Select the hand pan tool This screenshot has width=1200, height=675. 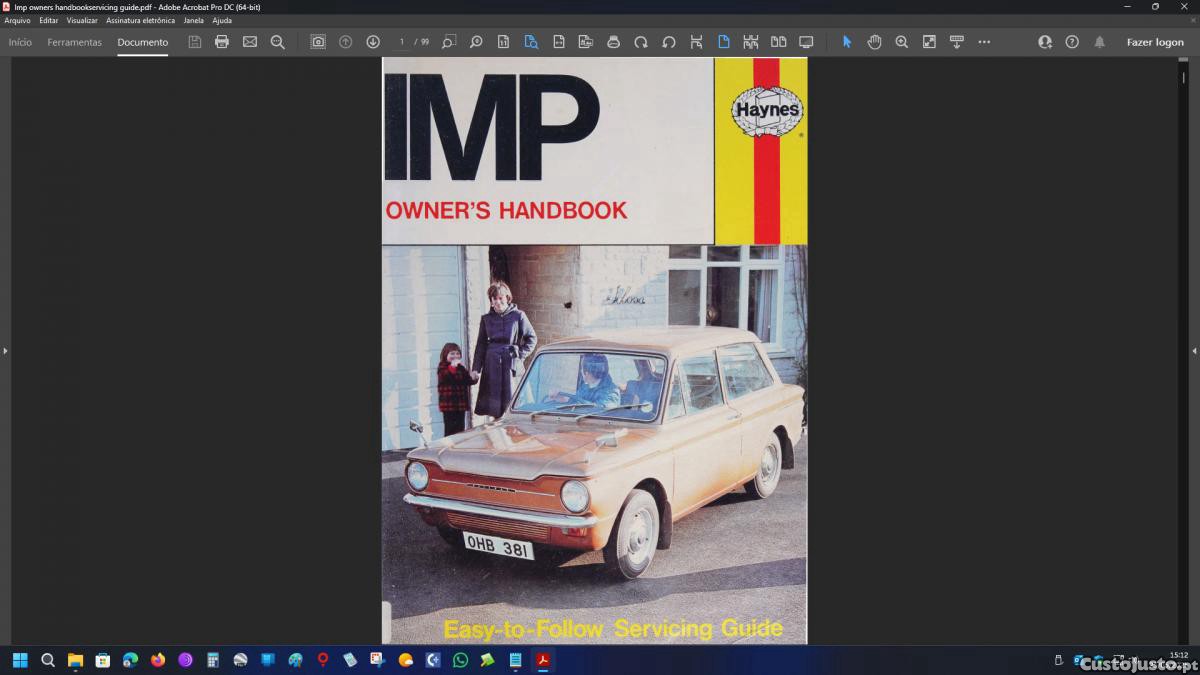pyautogui.click(x=874, y=42)
